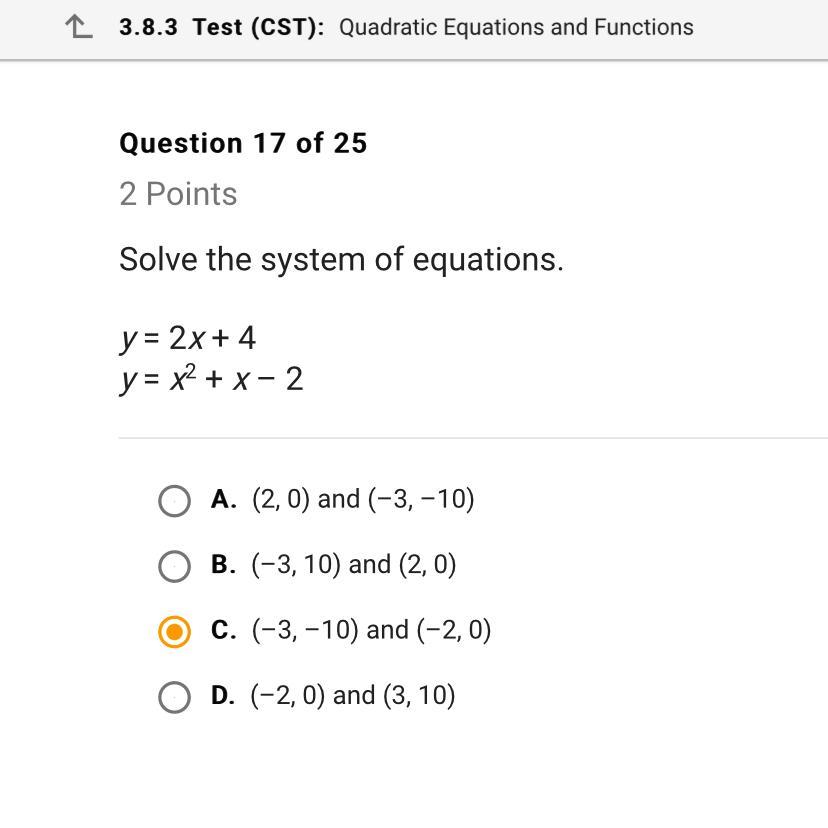
Task: Click the Solve the system of equations prompt
Action: pyautogui.click(x=341, y=260)
